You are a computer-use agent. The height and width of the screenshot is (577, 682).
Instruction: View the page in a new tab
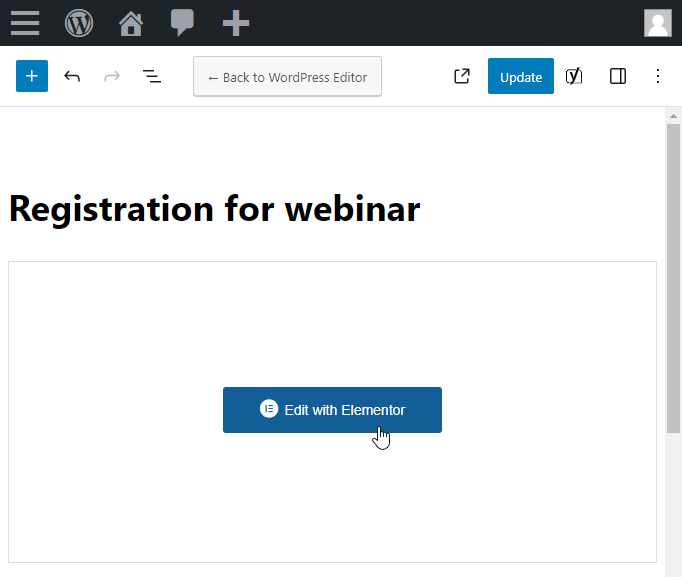pyautogui.click(x=461, y=76)
